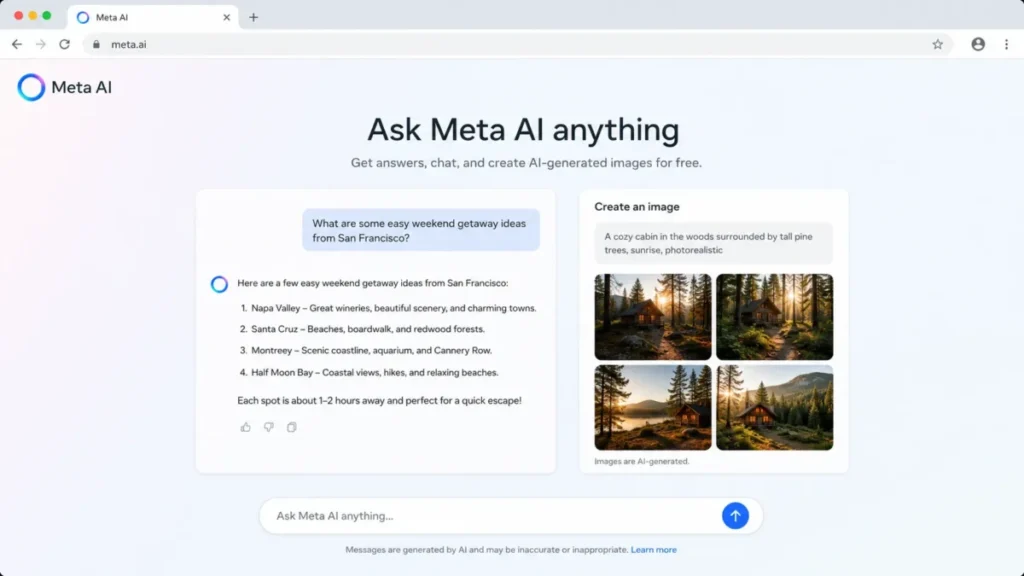Open the bottom-left lakeside cabin image
This screenshot has height=576, width=1024.
click(x=652, y=408)
